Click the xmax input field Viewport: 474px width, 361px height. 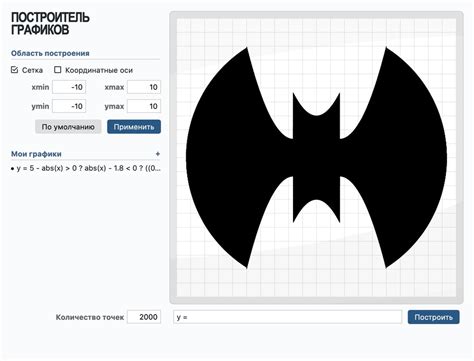pyautogui.click(x=144, y=87)
